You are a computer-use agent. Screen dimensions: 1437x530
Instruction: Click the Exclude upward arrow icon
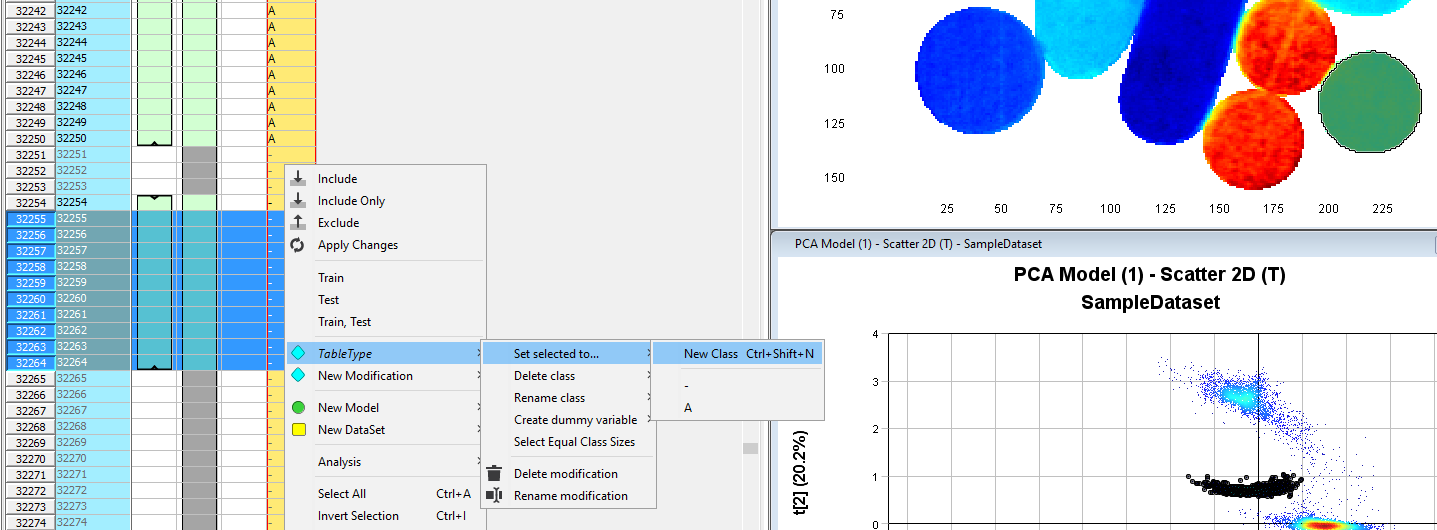click(298, 223)
